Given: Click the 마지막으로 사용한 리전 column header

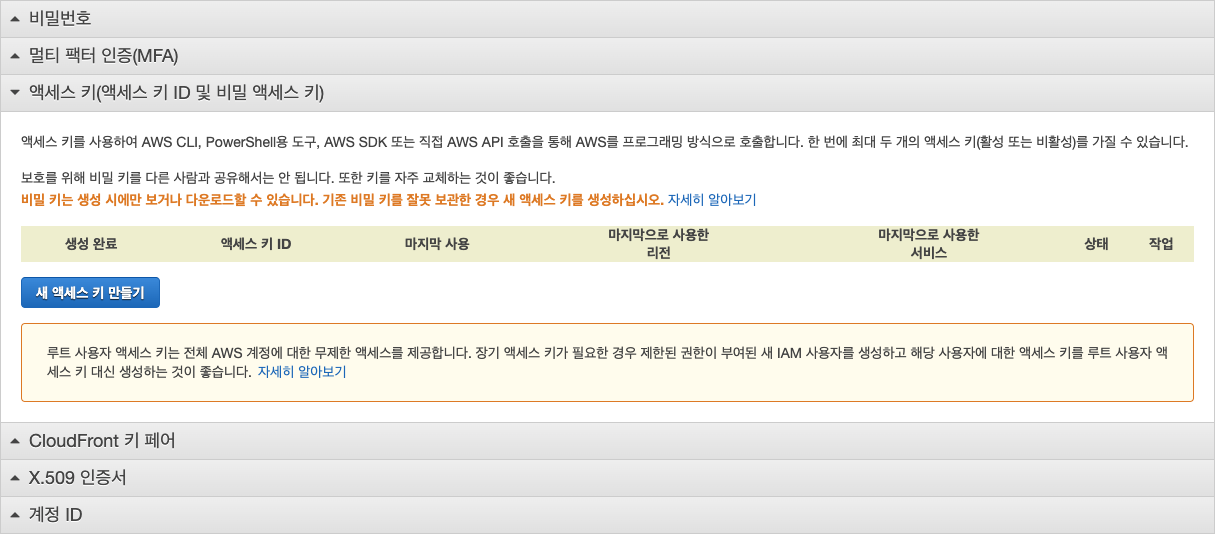Looking at the screenshot, I should 658,244.
